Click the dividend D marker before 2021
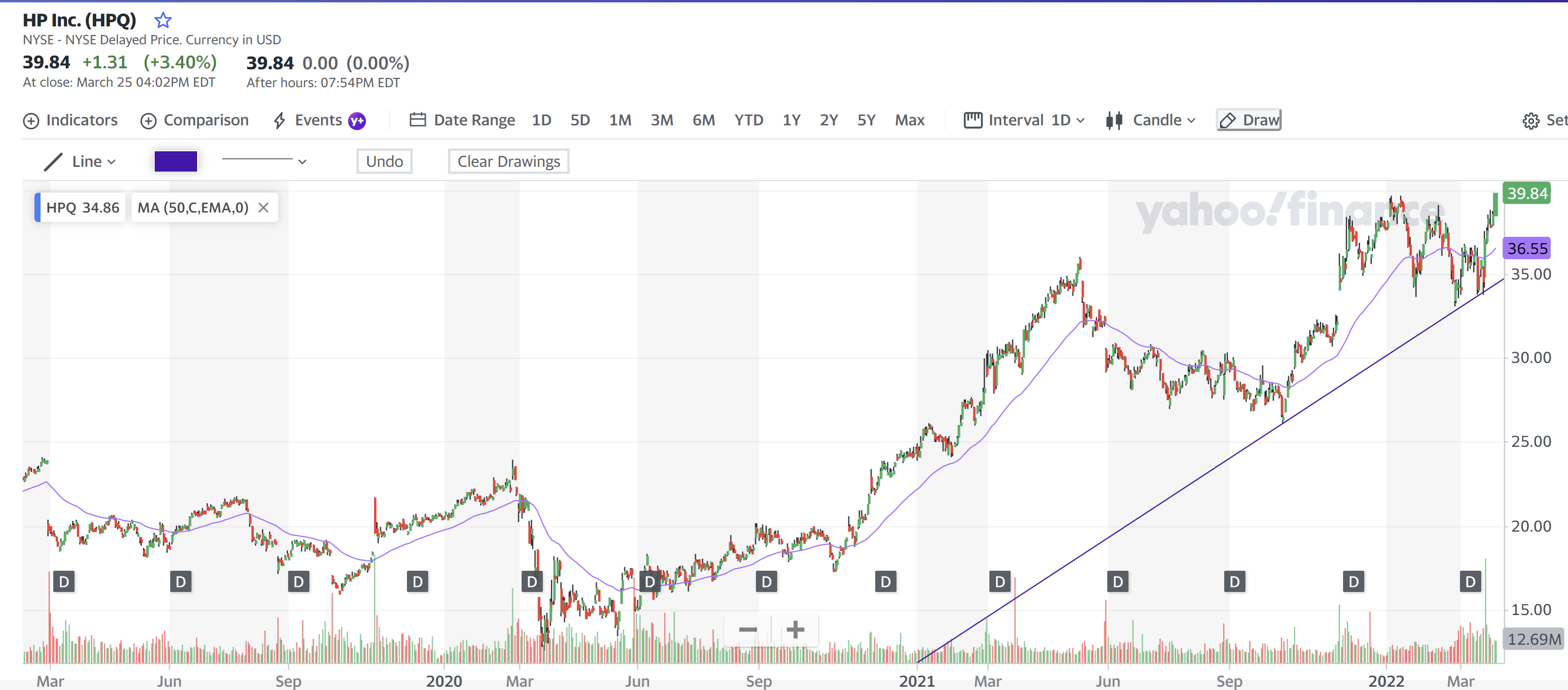The height and width of the screenshot is (690, 1568). pos(886,582)
